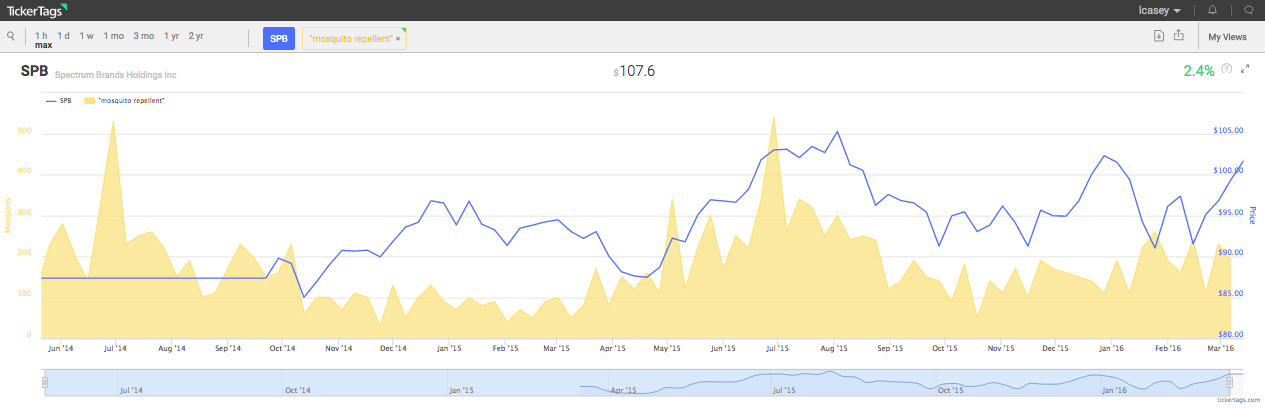Open My Views
This screenshot has height=409, width=1265.
[x=1227, y=37]
